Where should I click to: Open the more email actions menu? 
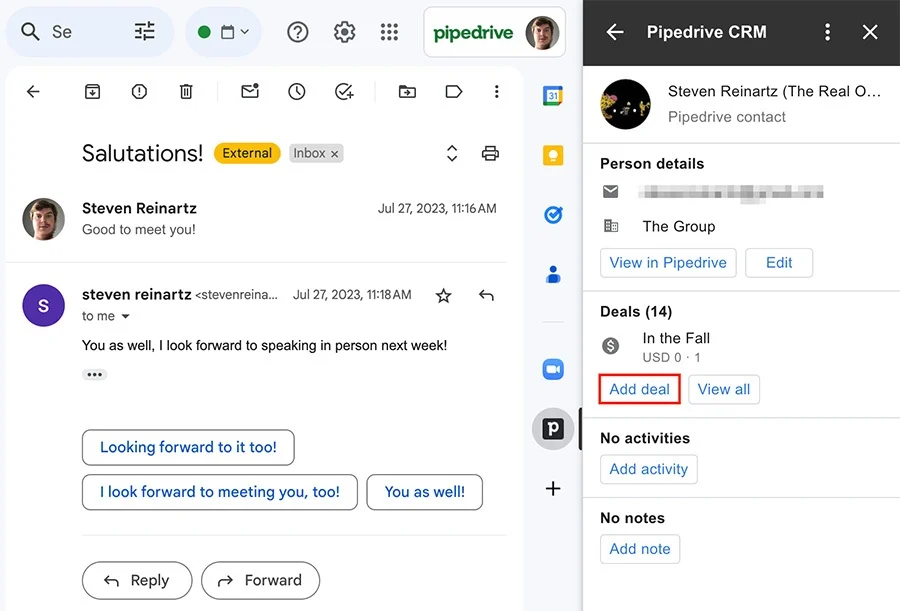click(496, 91)
